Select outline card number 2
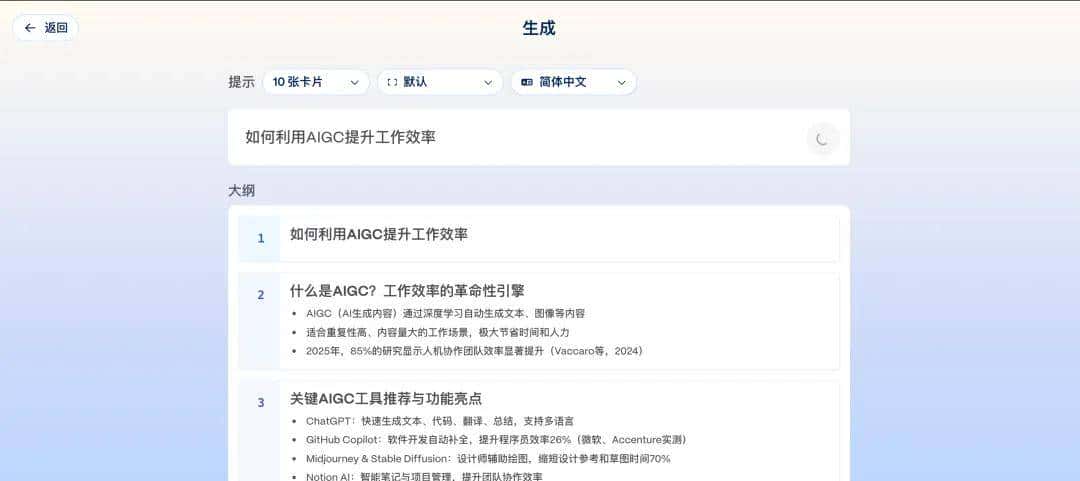The image size is (1080, 481). [x=260, y=295]
